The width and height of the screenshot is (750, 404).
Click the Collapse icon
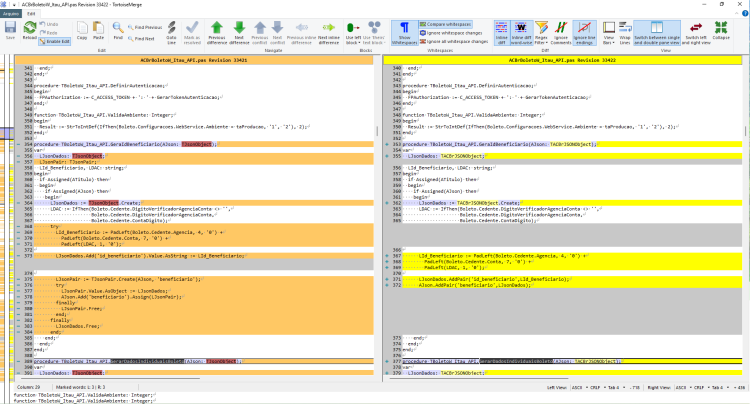[x=720, y=31]
